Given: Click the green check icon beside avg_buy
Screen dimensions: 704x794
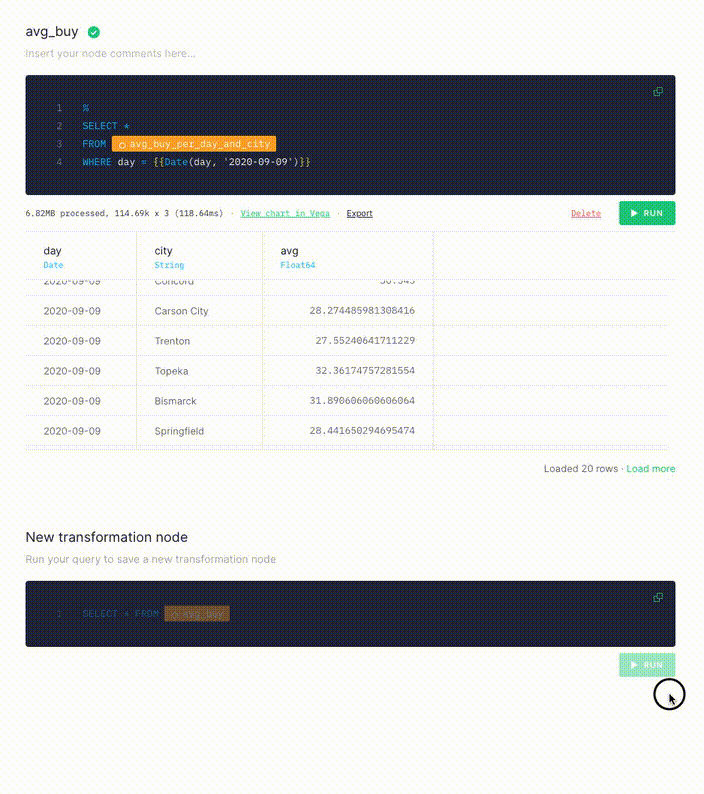Looking at the screenshot, I should pyautogui.click(x=94, y=32).
